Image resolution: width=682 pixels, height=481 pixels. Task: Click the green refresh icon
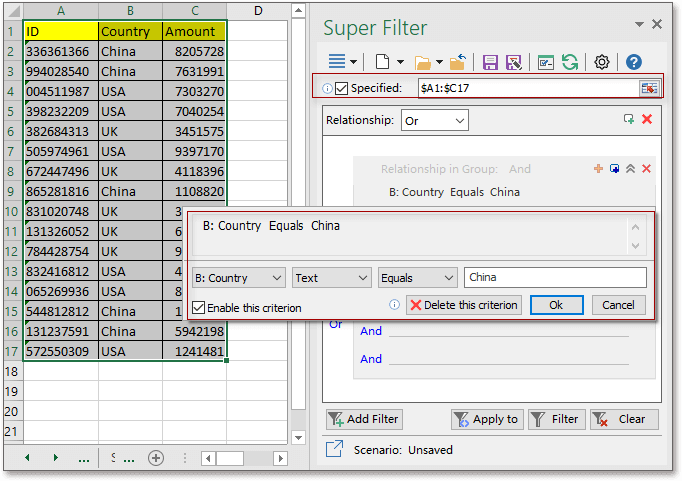(569, 62)
